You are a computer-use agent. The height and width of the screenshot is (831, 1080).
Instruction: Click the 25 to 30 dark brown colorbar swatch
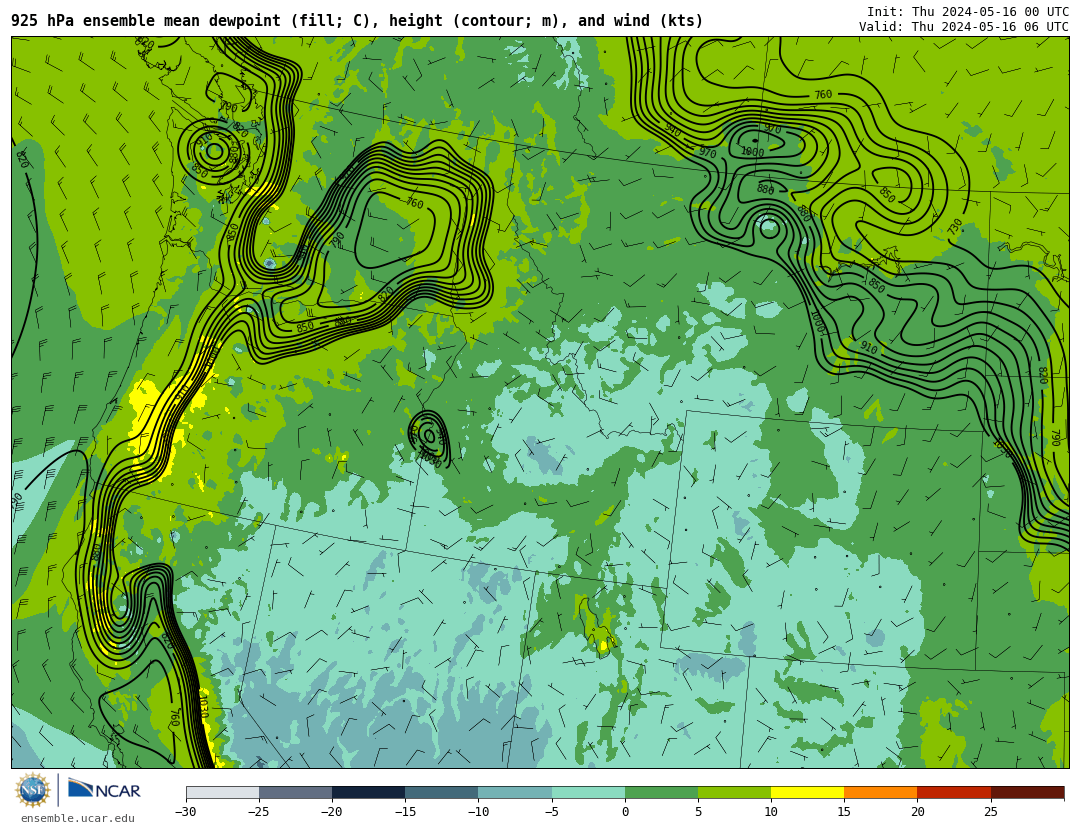1027,792
